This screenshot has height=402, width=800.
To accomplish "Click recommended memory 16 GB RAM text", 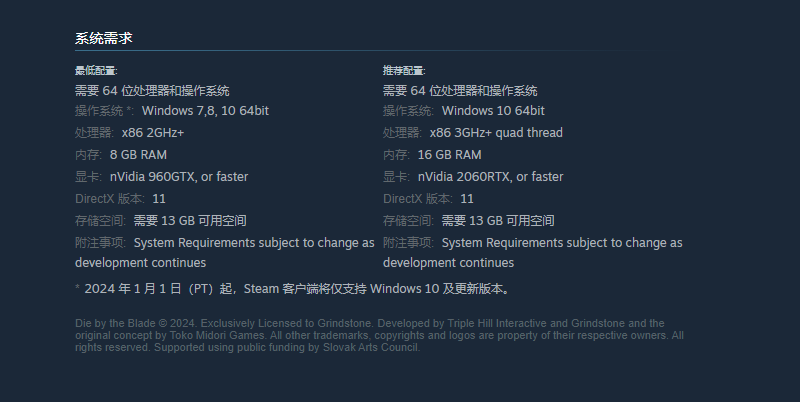I will [449, 155].
